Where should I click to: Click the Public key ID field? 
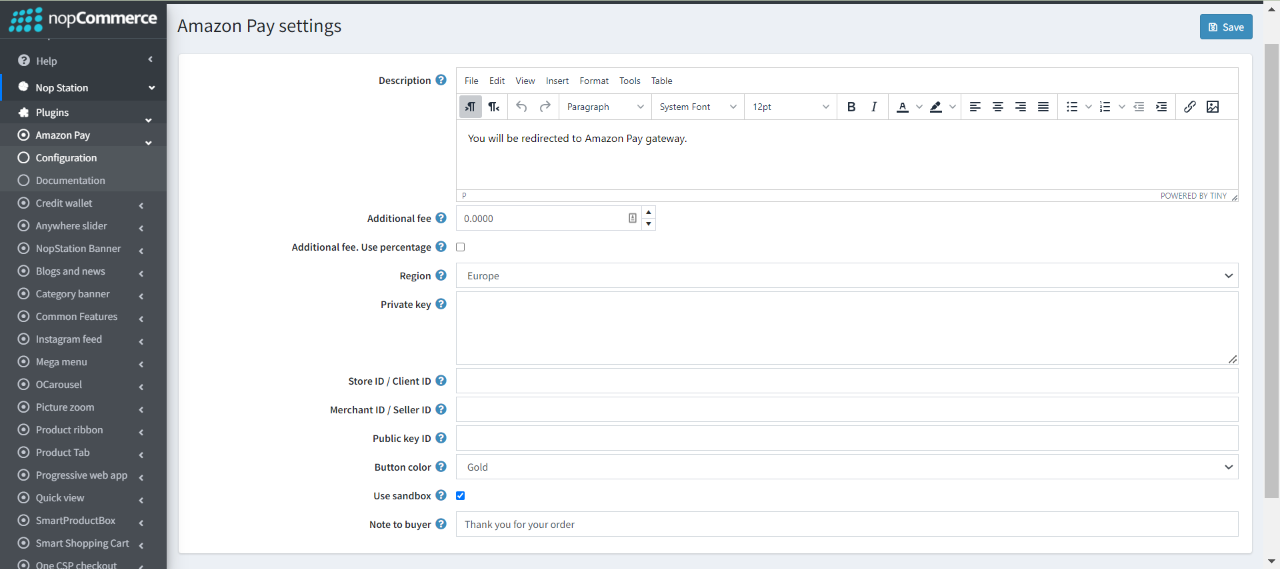tap(847, 438)
